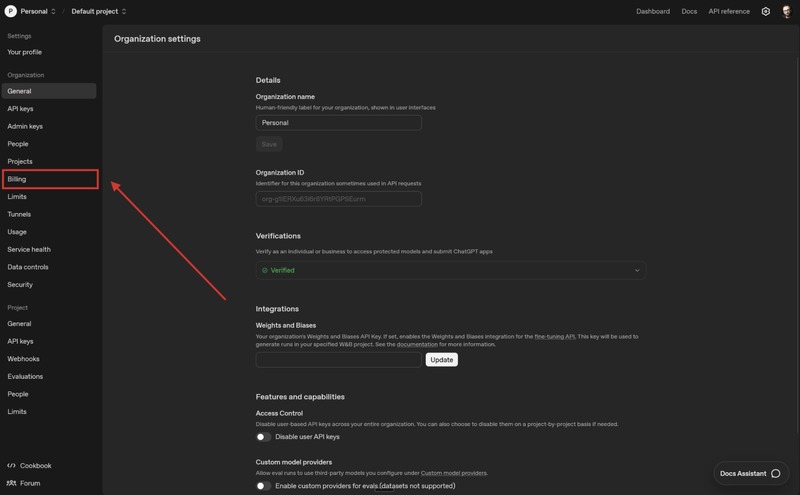Click the Docs Assistant chat bubble icon

(x=776, y=474)
